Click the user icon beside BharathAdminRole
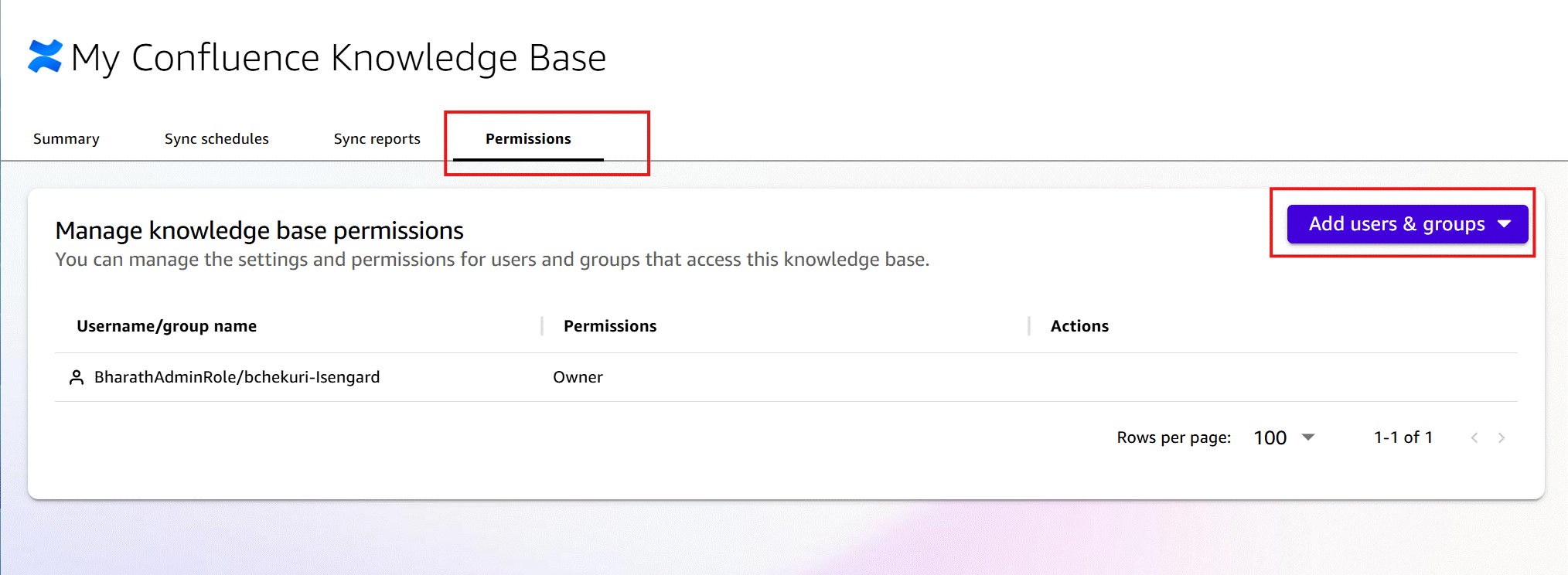 [77, 377]
